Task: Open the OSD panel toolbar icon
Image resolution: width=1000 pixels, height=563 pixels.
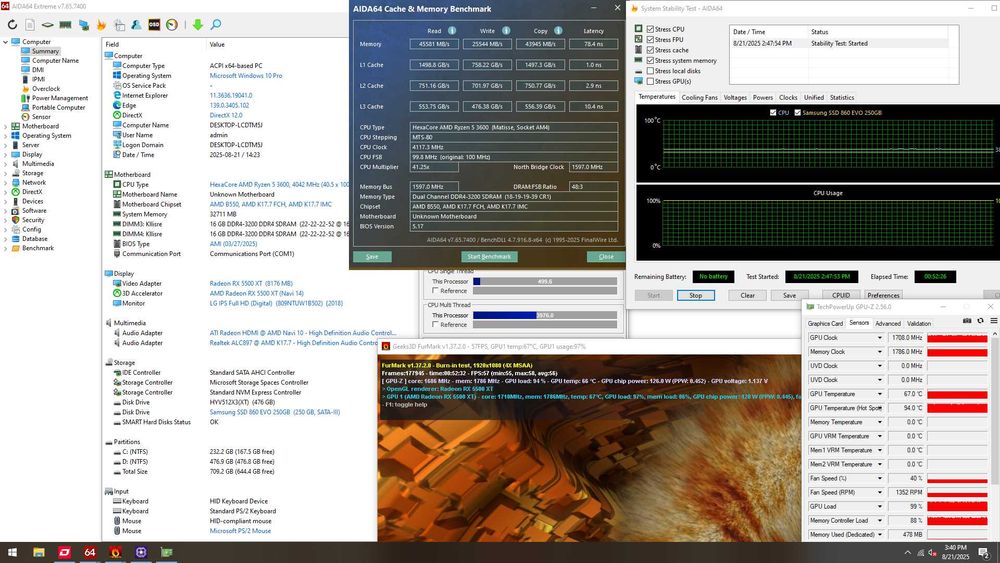Action: click(x=153, y=24)
